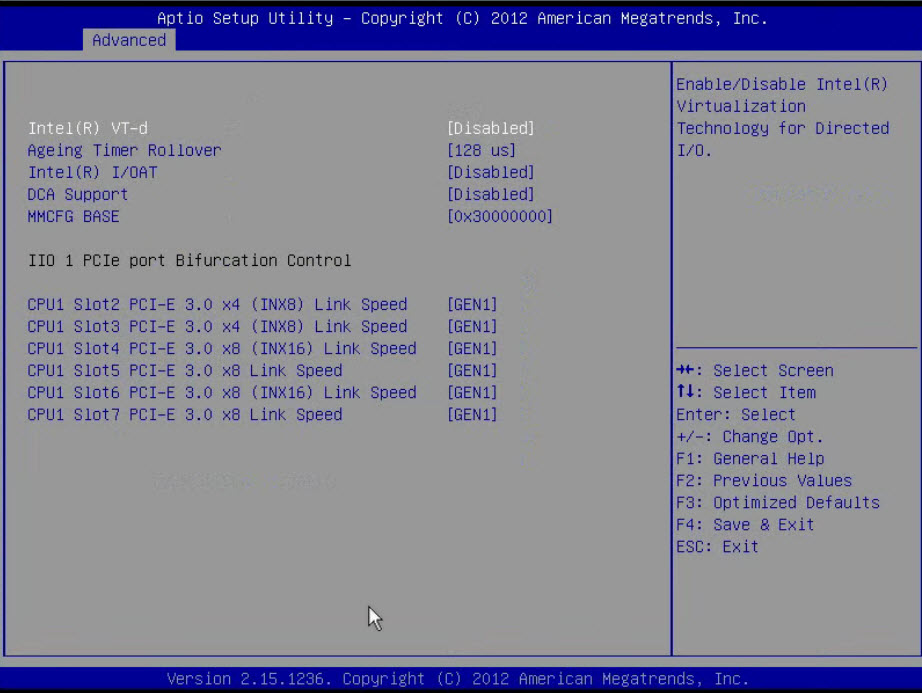The image size is (922, 693).
Task: Change the Slot4 [GEN1] link speed value
Action: [472, 349]
